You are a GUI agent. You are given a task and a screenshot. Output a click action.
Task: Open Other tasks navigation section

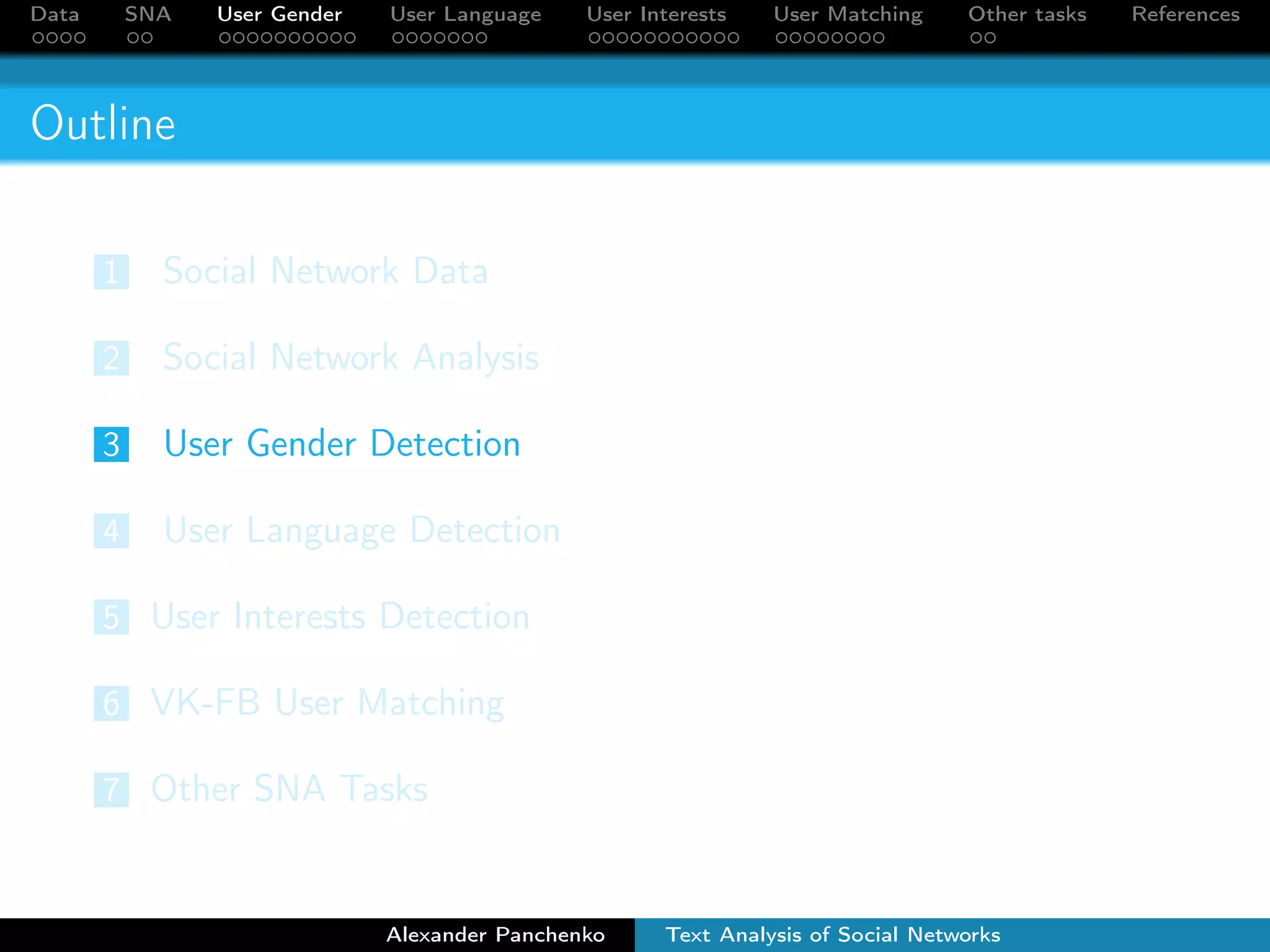point(1027,14)
